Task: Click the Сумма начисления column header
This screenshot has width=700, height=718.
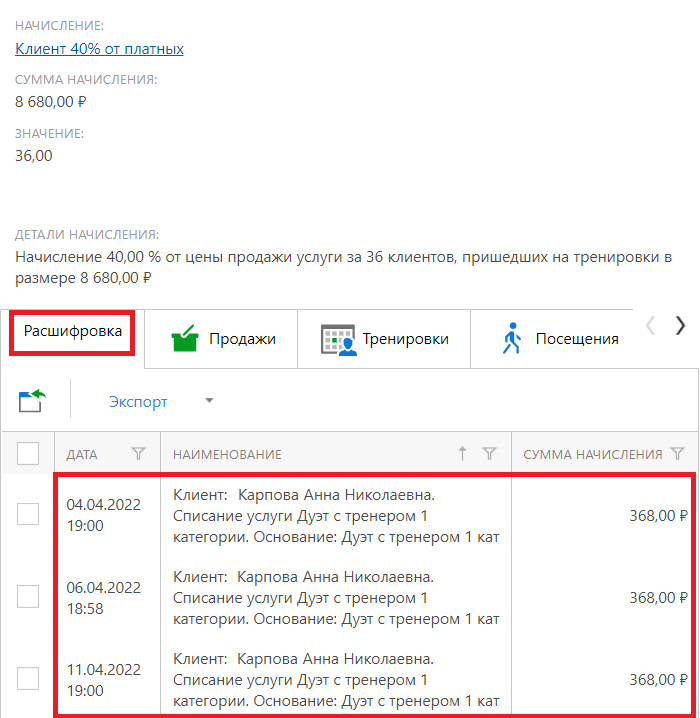Action: coord(593,454)
